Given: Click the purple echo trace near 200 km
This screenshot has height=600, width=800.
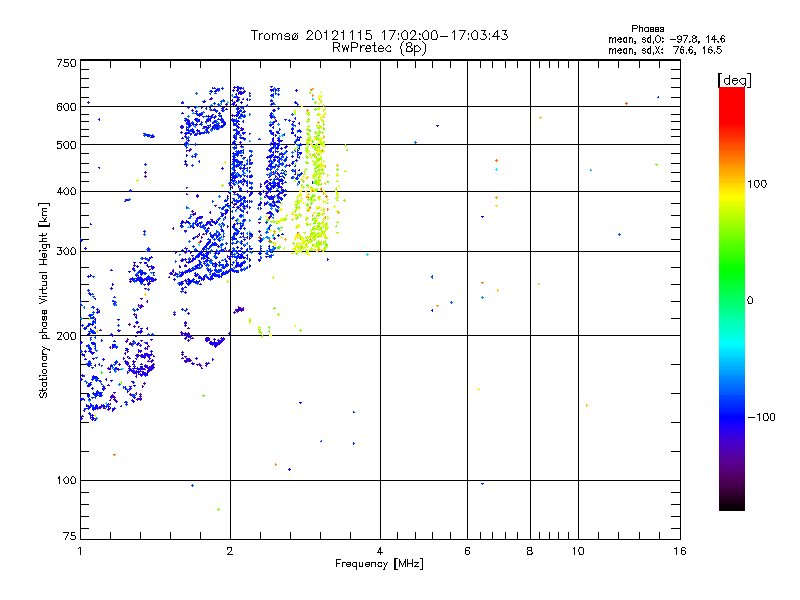Looking at the screenshot, I should pos(215,342).
